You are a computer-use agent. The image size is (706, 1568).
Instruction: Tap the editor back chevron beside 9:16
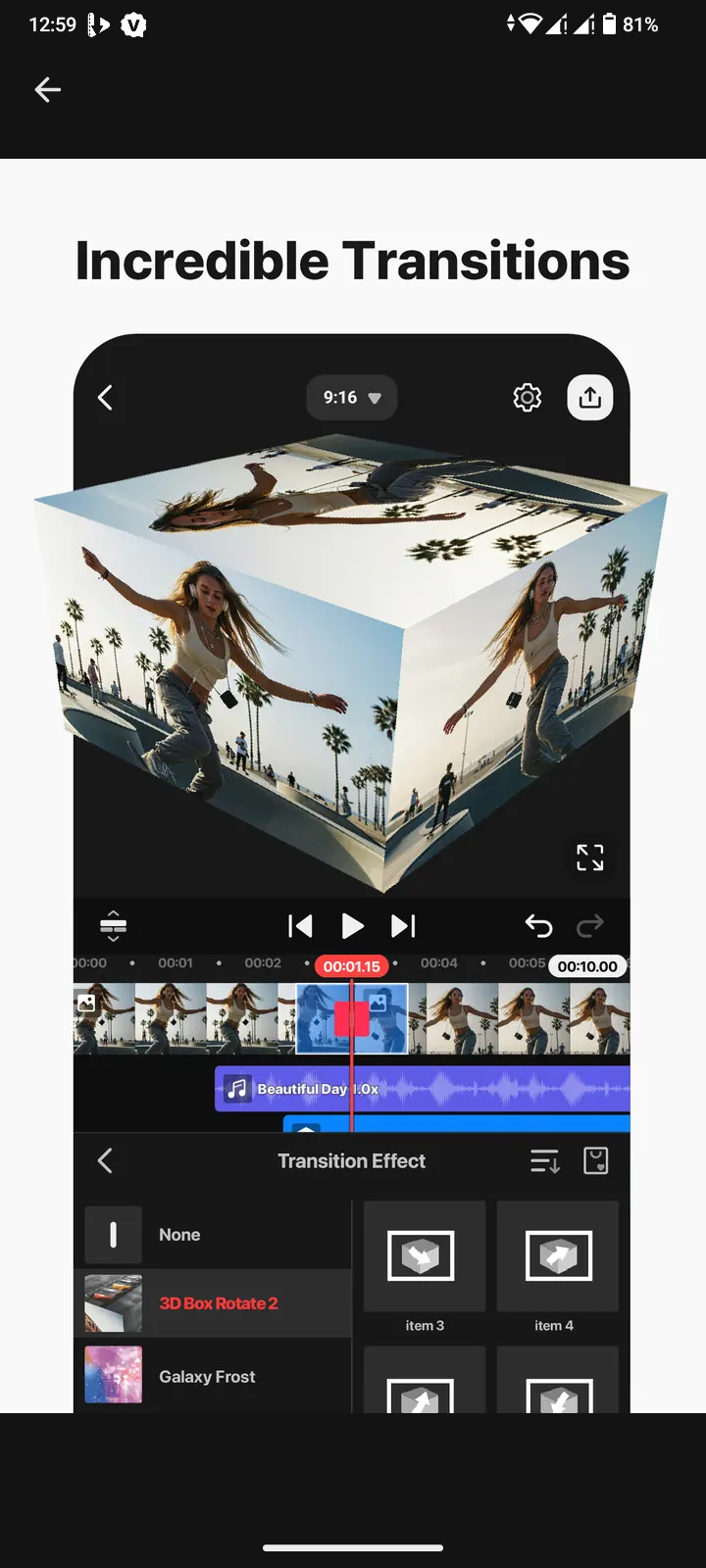105,398
